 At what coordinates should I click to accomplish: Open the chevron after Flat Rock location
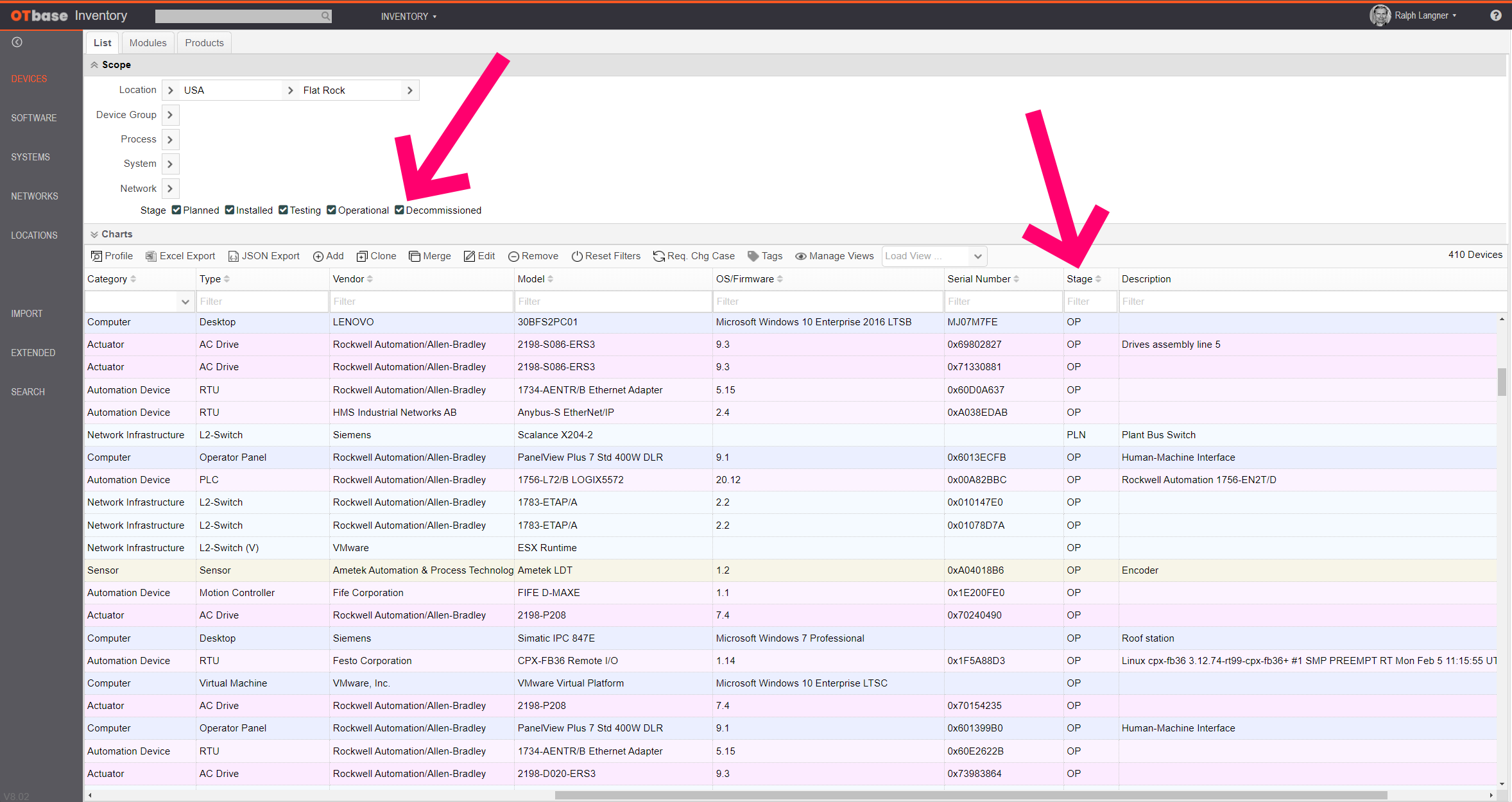point(409,90)
